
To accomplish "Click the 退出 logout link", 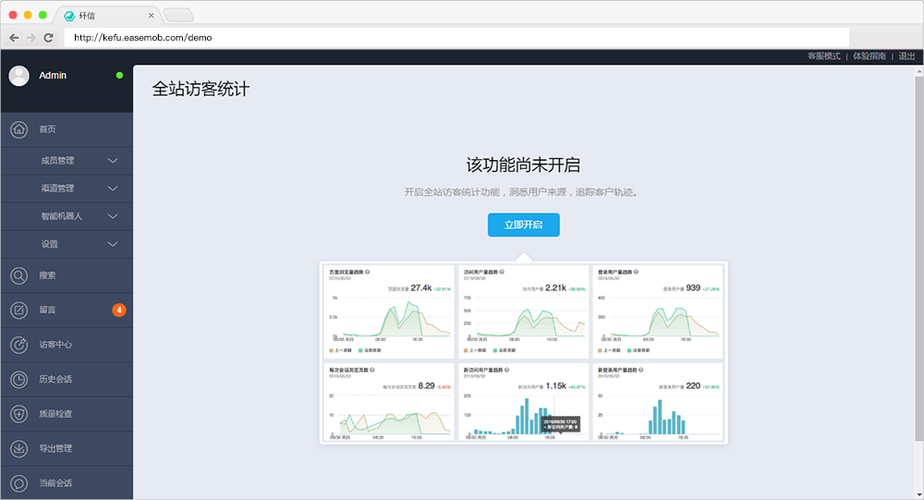I will click(x=906, y=56).
